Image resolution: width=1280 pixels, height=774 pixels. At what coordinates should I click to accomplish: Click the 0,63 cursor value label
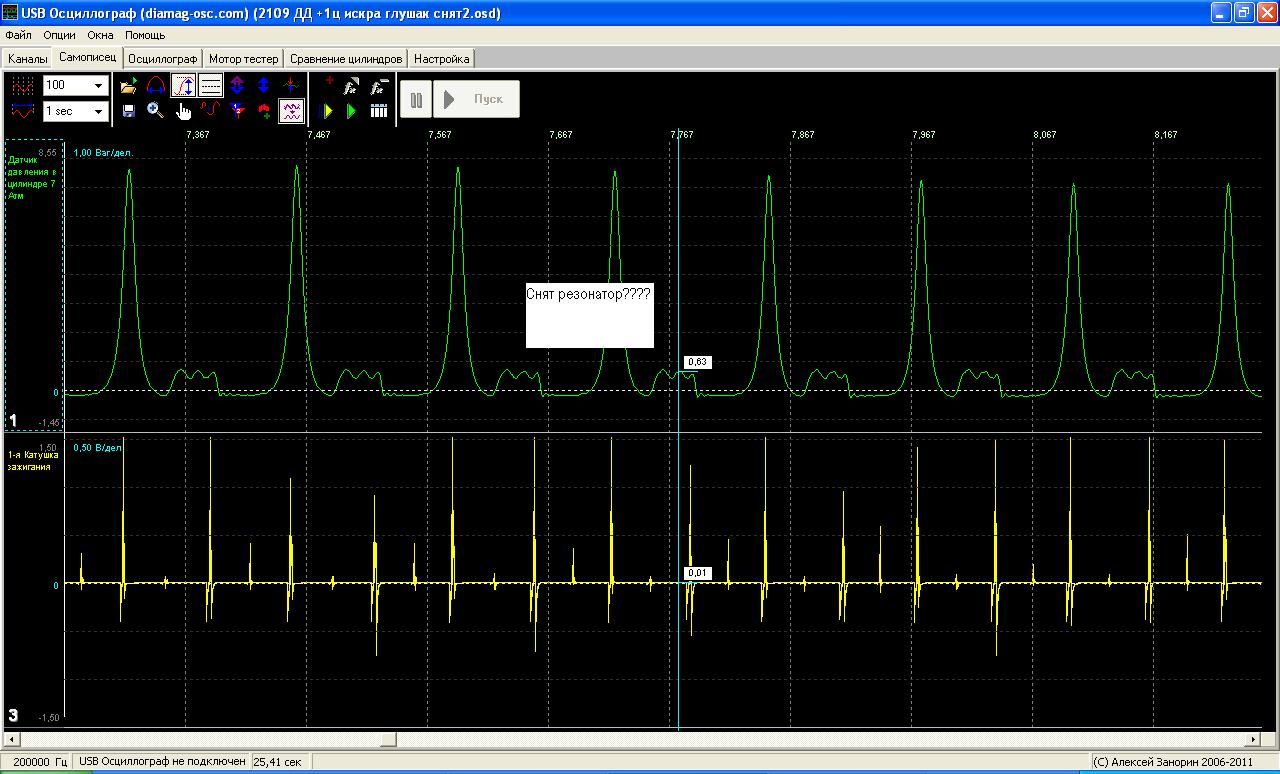(698, 362)
